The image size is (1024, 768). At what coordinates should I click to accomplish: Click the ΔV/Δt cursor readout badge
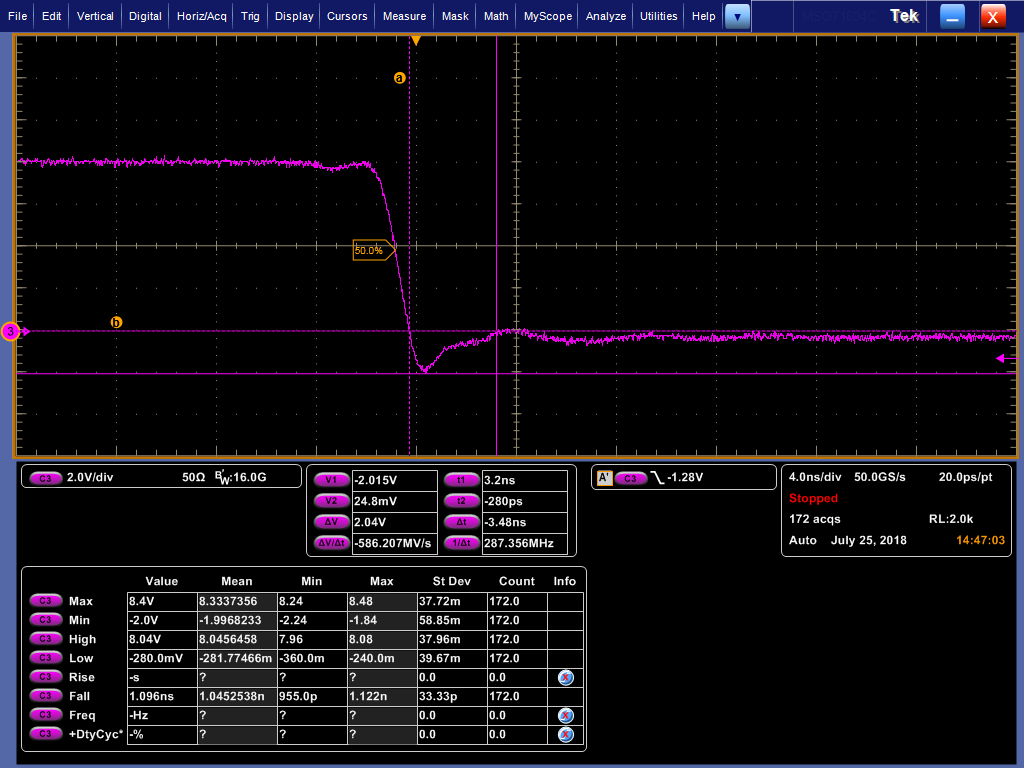[x=331, y=543]
